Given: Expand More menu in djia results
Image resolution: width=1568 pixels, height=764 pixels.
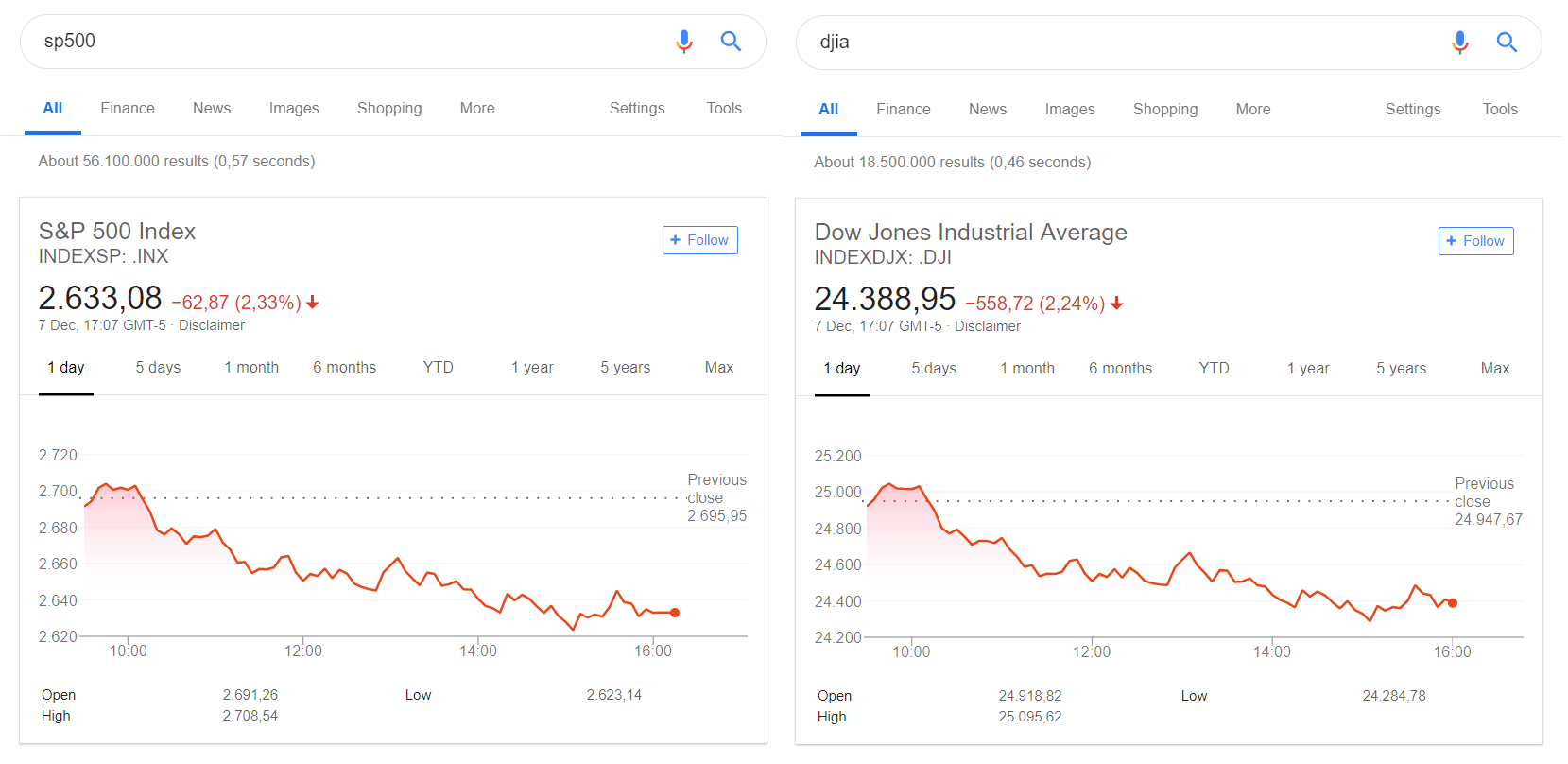Looking at the screenshot, I should 1253,109.
